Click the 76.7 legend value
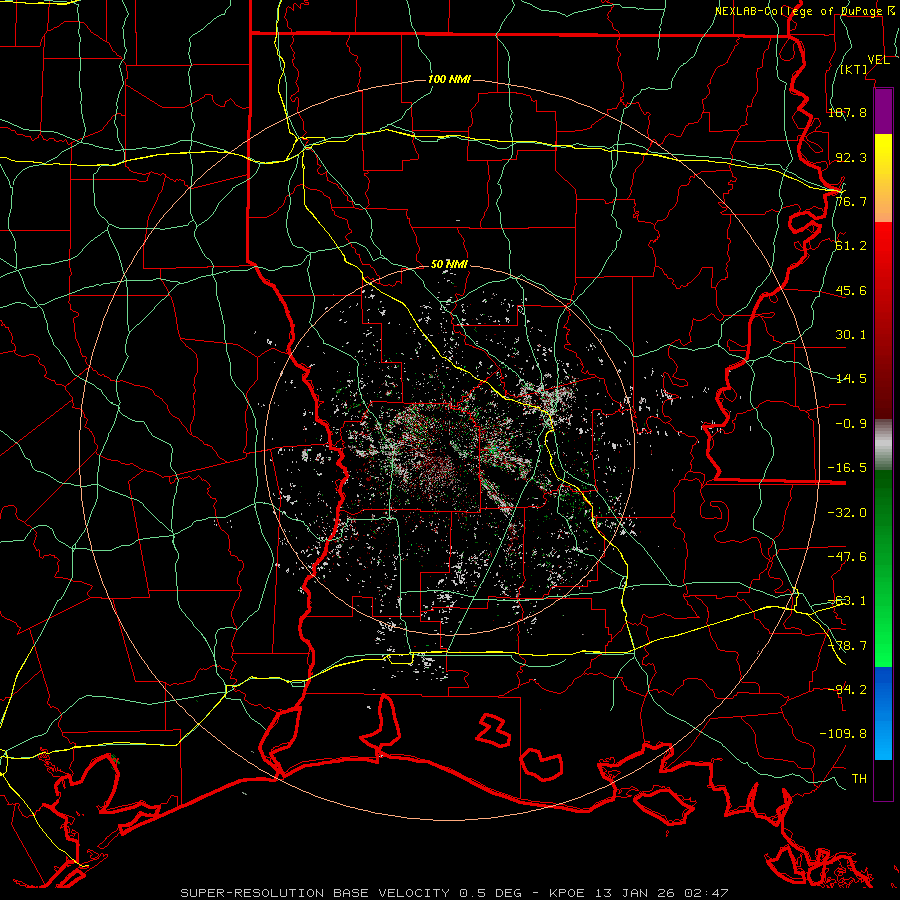 click(851, 201)
